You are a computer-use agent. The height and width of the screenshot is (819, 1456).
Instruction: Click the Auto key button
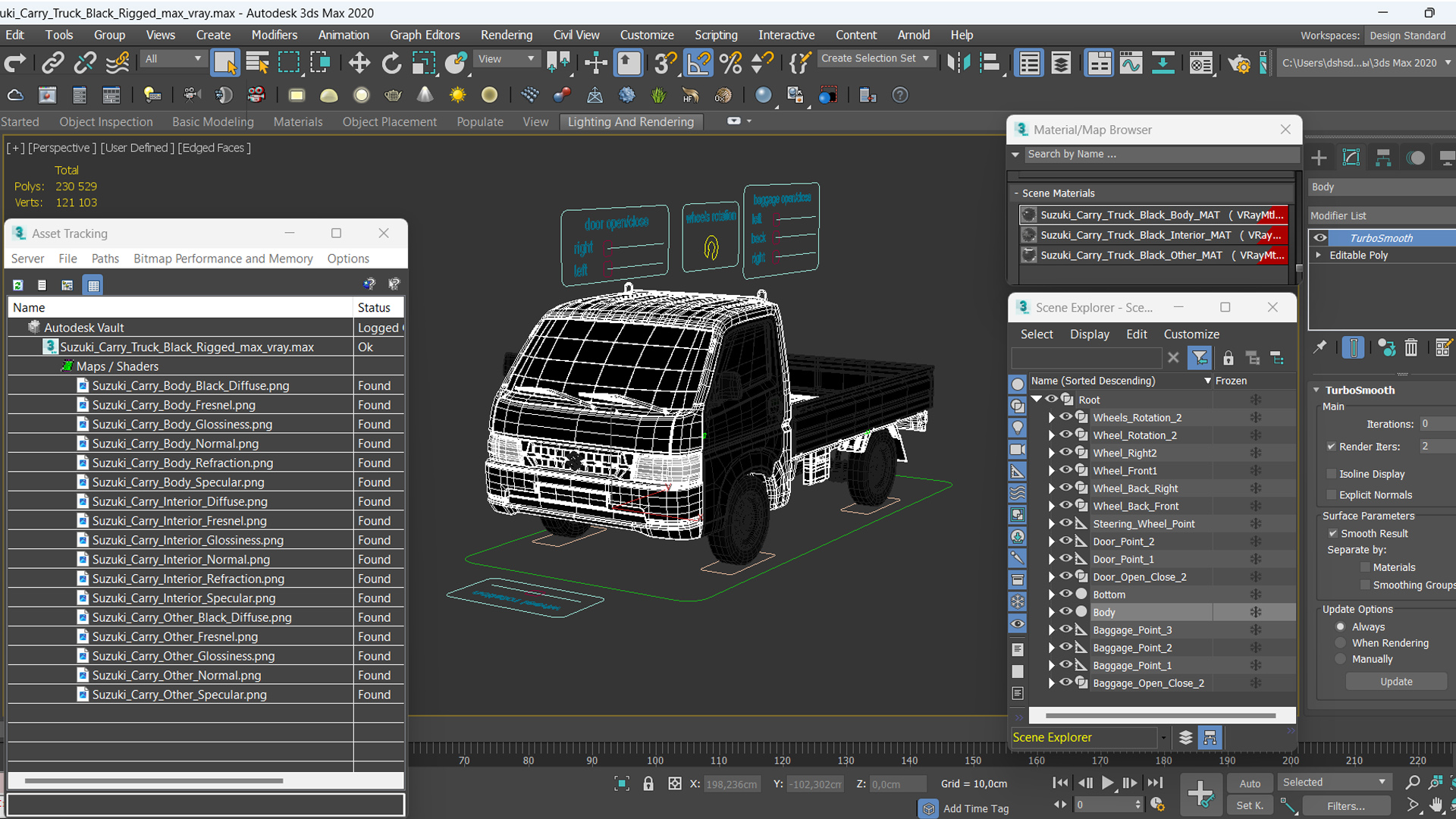pos(1250,783)
